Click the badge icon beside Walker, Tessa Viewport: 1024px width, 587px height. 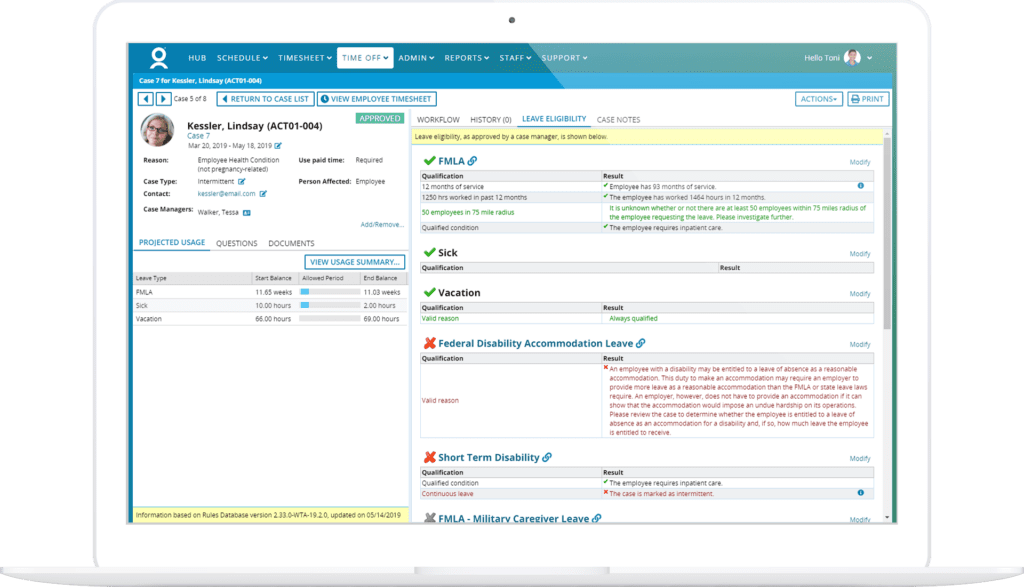pos(247,212)
